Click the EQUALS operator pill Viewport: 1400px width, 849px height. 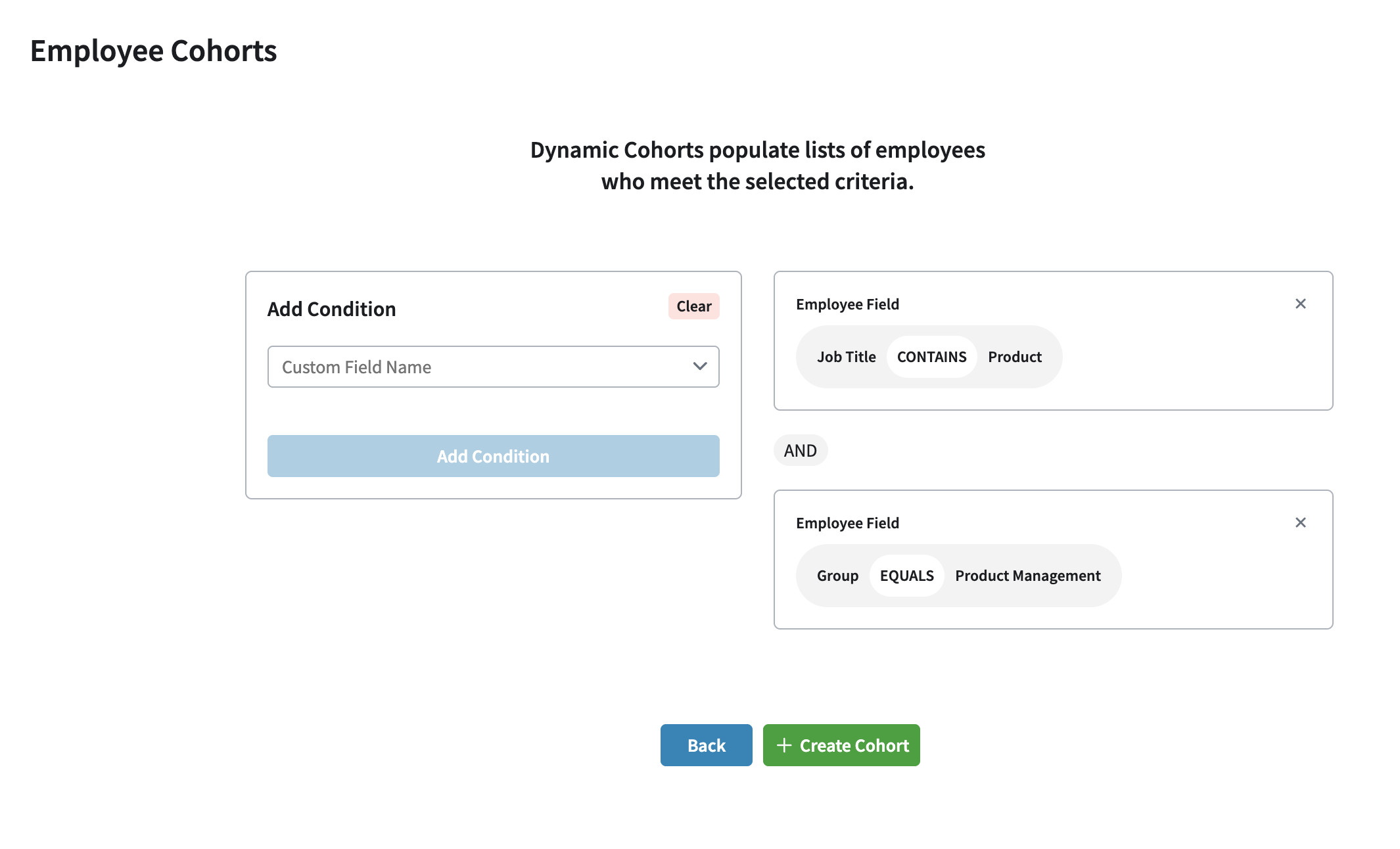[x=906, y=576]
